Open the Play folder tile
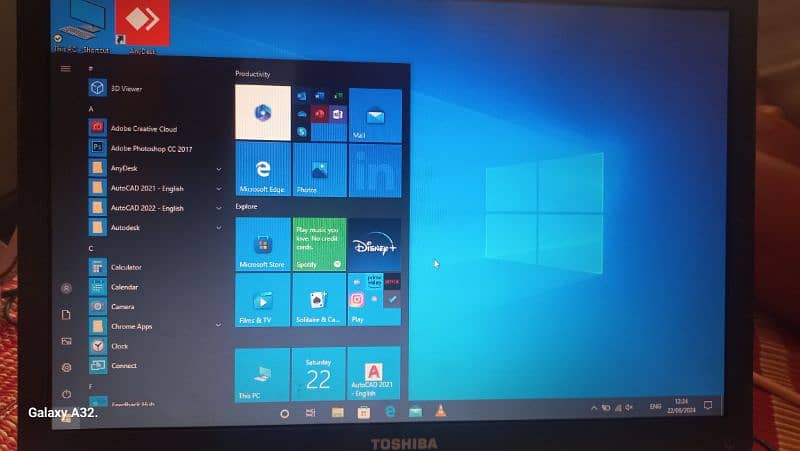The width and height of the screenshot is (800, 451). [x=374, y=299]
